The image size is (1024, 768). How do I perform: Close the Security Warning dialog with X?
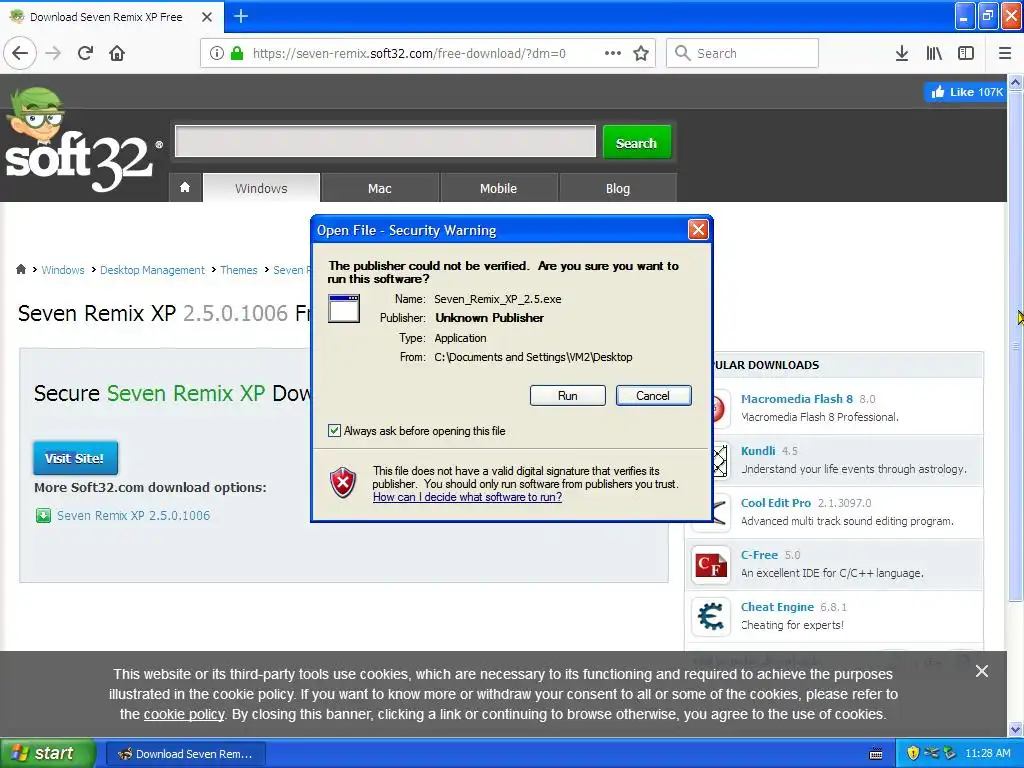click(x=698, y=229)
